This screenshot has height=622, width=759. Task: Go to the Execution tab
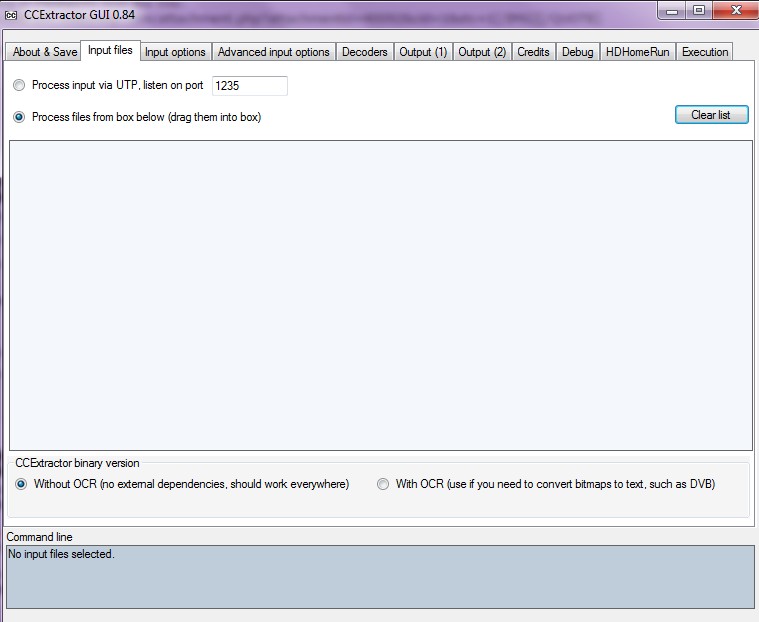point(705,52)
